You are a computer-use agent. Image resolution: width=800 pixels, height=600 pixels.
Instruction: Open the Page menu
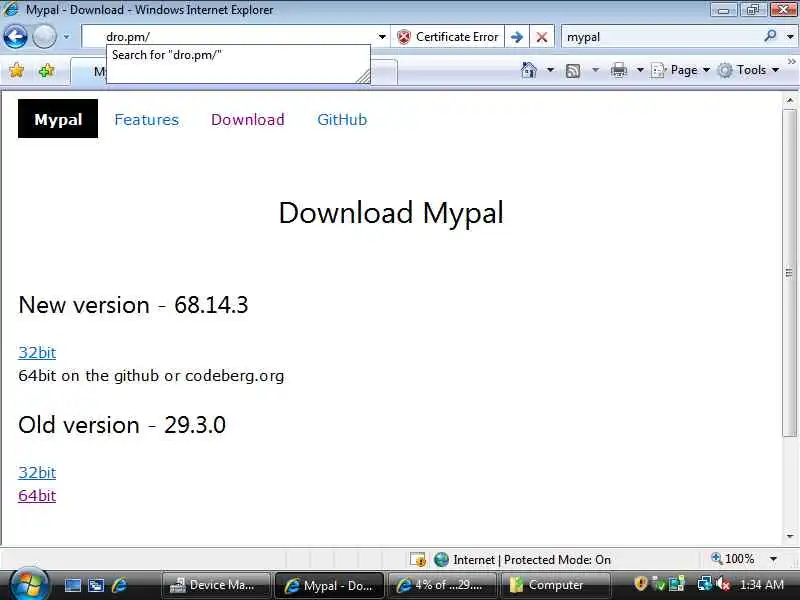tap(681, 70)
